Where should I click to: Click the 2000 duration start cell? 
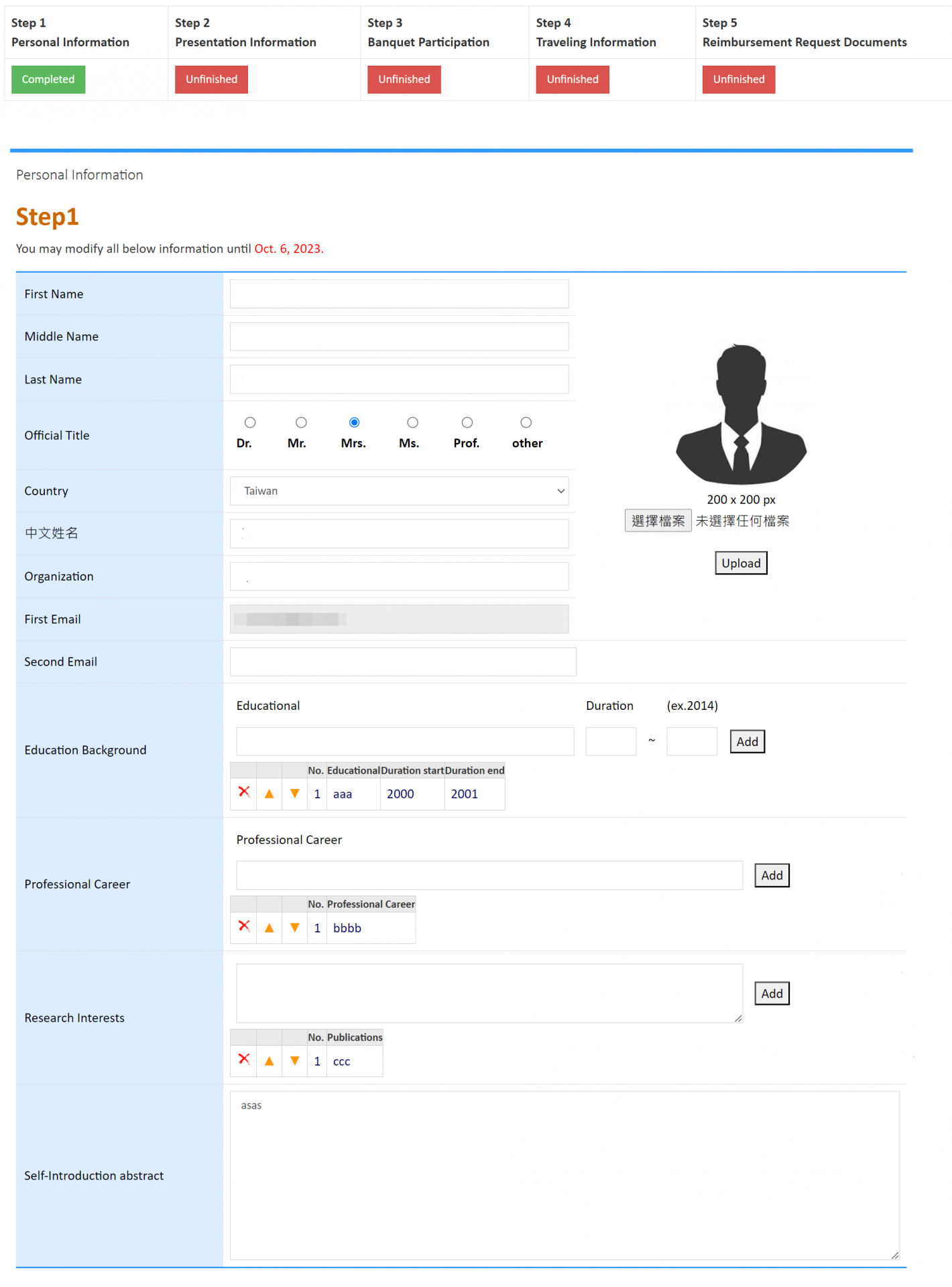click(412, 794)
